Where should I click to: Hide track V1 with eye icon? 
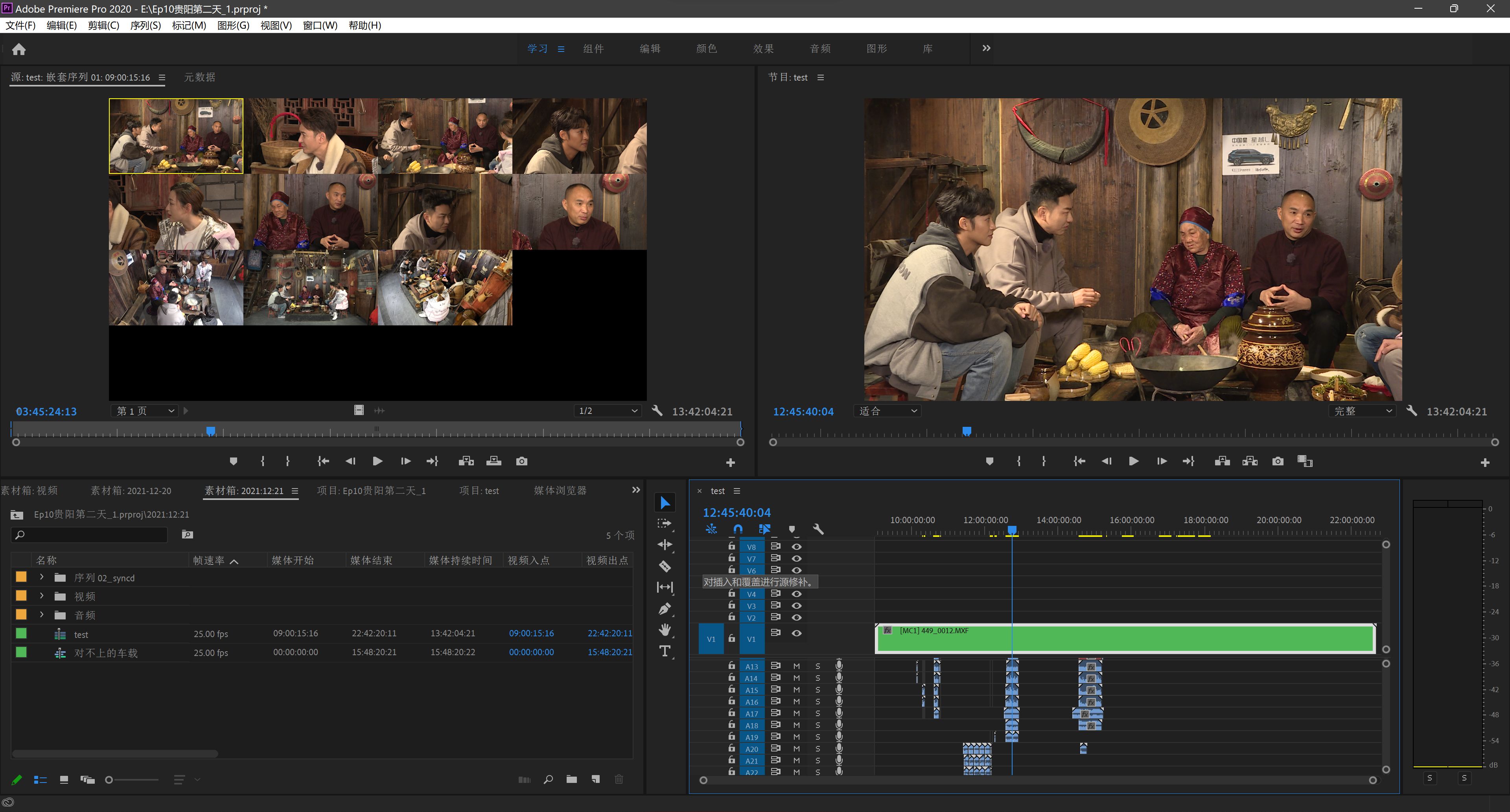pos(797,633)
